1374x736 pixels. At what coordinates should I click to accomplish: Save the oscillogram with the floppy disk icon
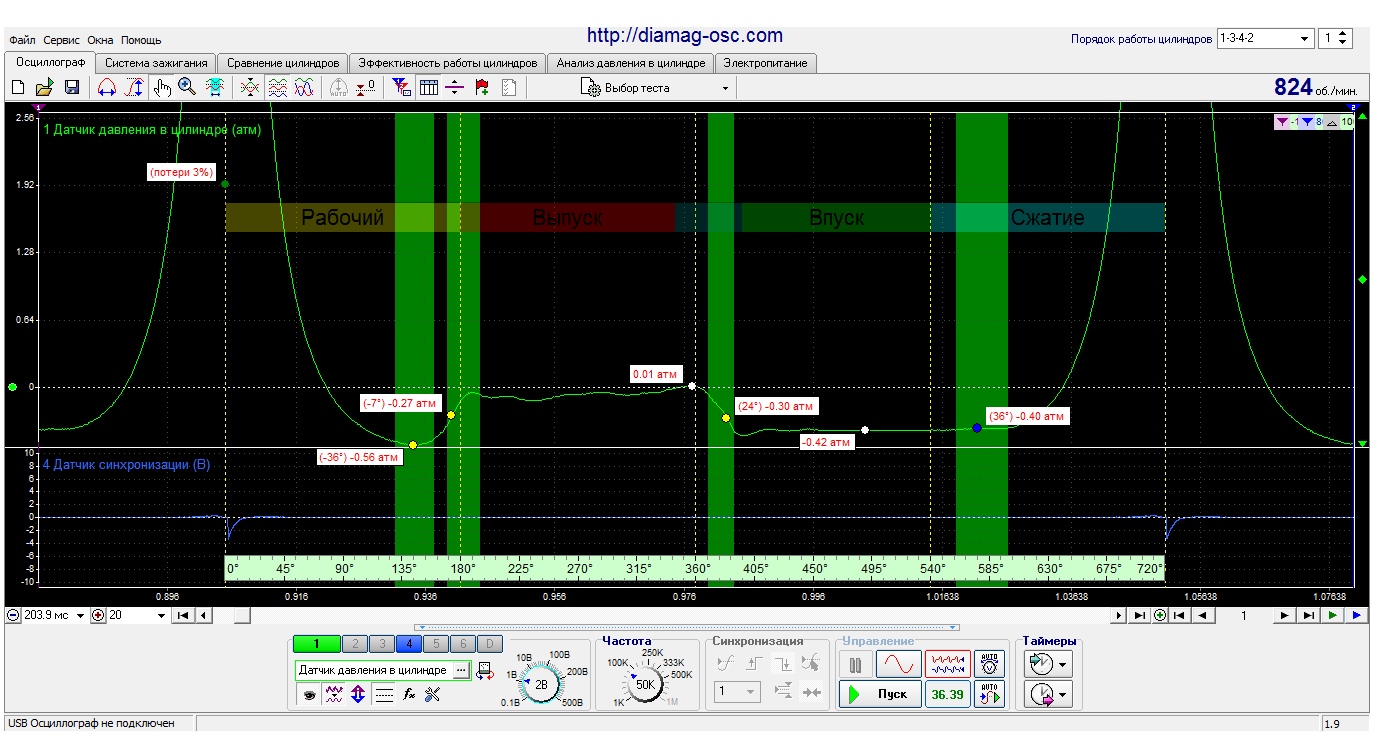click(x=71, y=88)
